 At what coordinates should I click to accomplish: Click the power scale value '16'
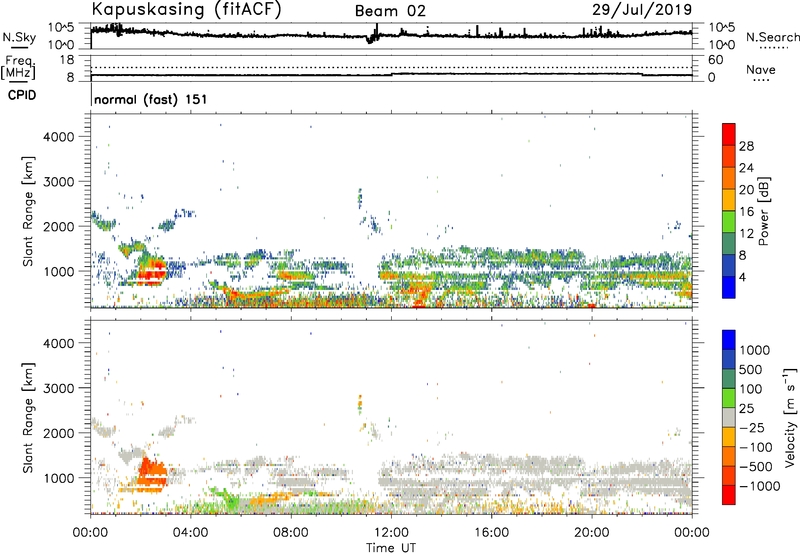[x=746, y=212]
